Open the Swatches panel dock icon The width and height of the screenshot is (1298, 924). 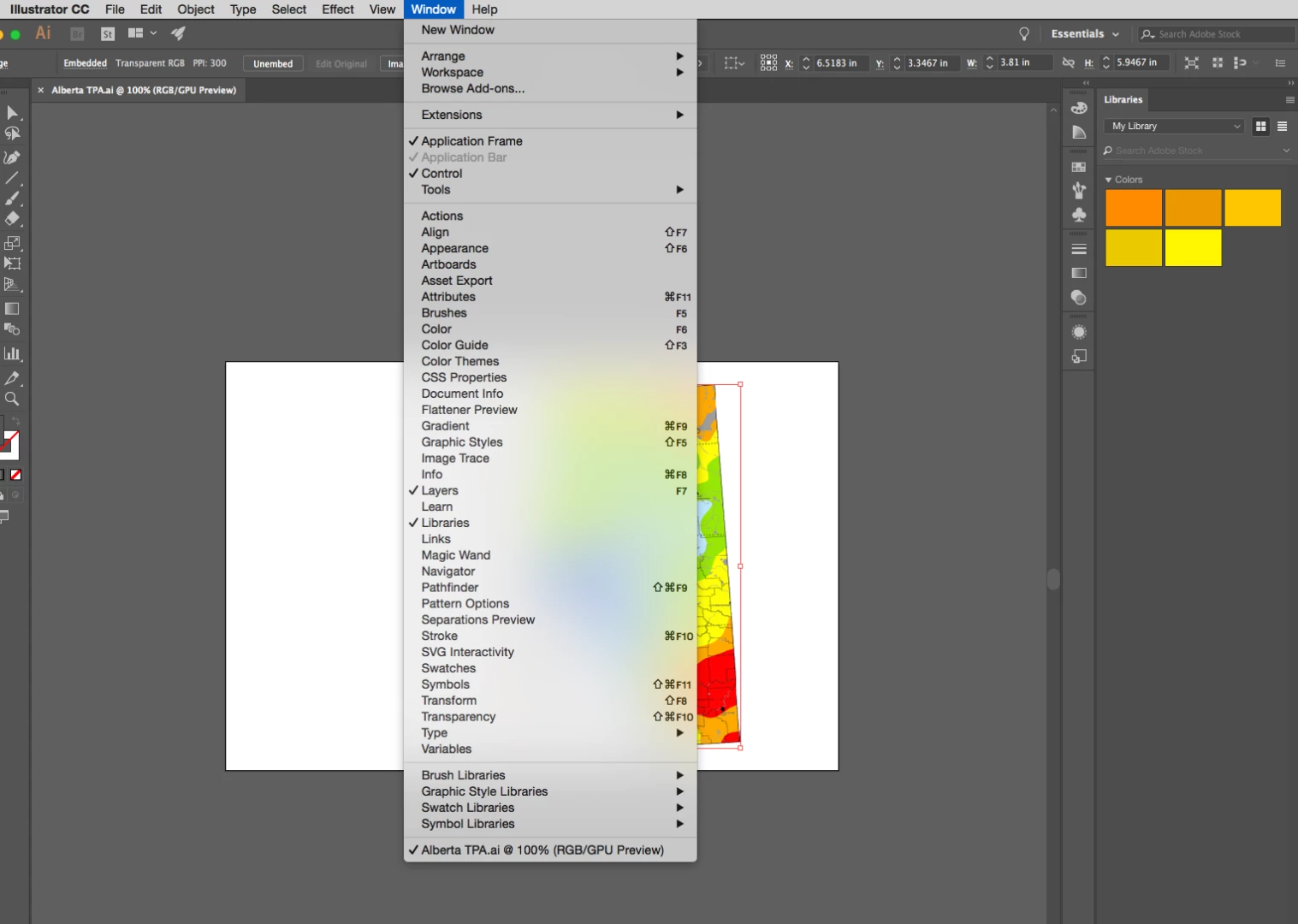(1079, 167)
